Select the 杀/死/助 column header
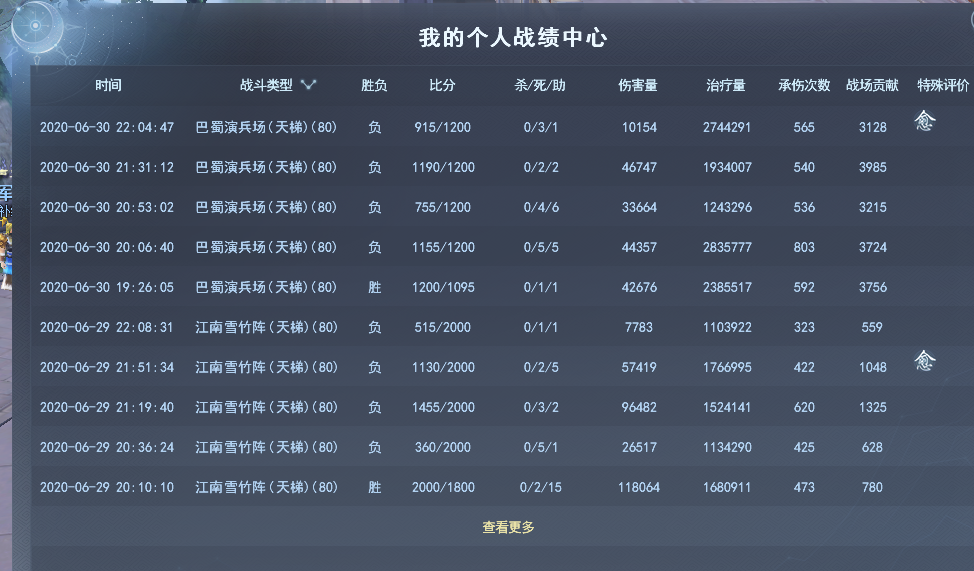This screenshot has width=974, height=571. (x=540, y=85)
